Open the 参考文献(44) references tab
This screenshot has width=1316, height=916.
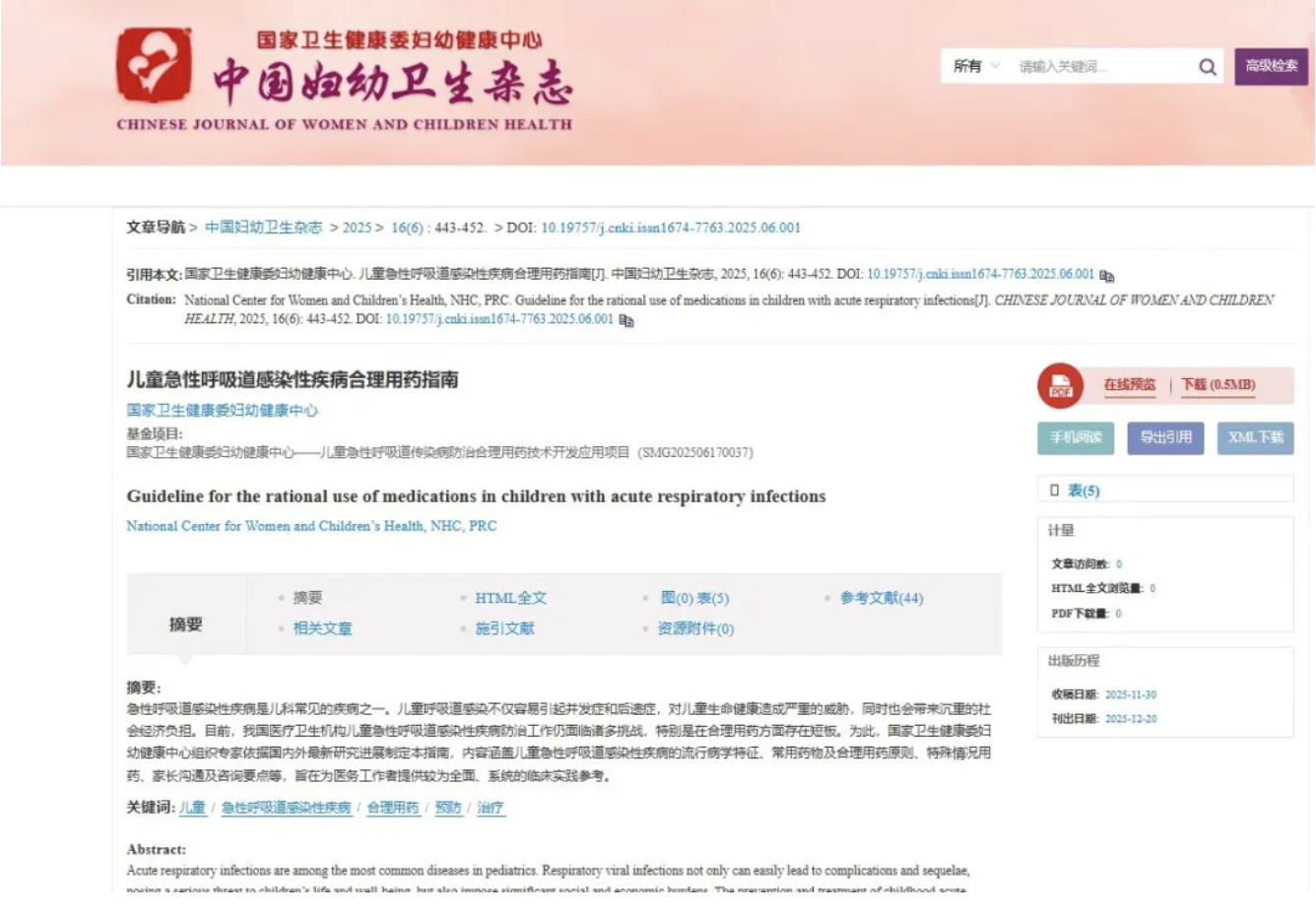coord(881,598)
